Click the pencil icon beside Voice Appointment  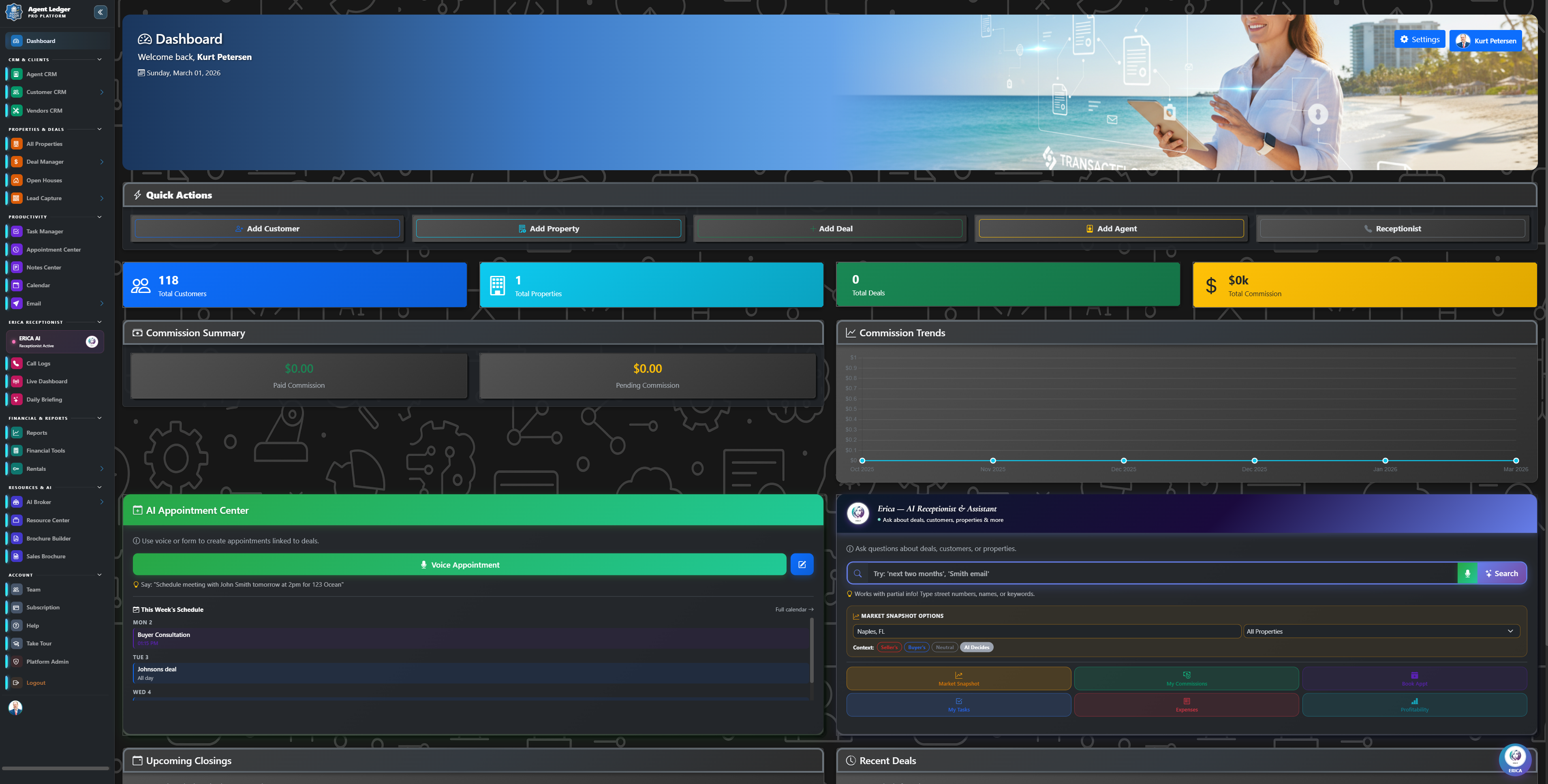pos(802,564)
